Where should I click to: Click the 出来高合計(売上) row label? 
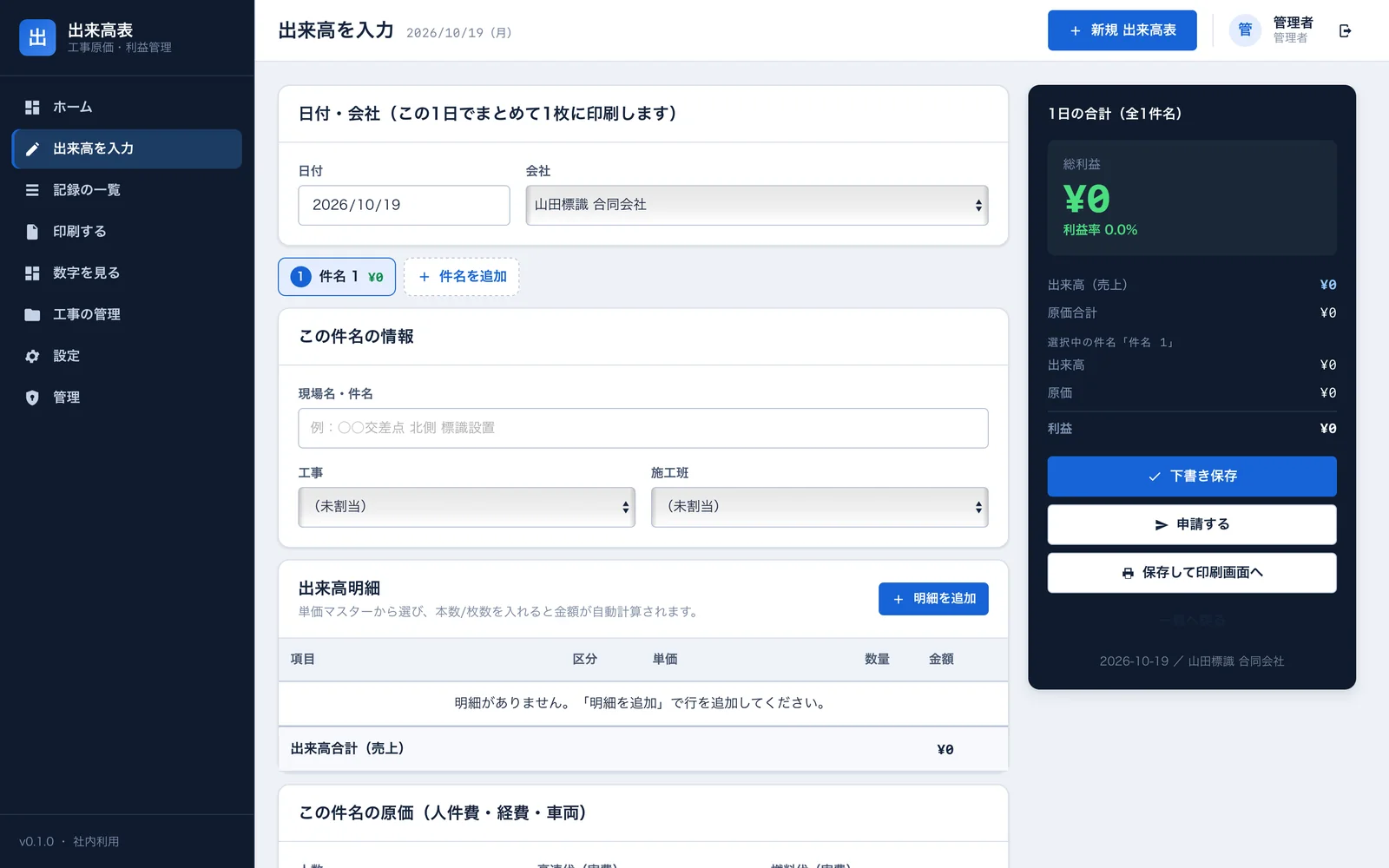click(x=347, y=749)
